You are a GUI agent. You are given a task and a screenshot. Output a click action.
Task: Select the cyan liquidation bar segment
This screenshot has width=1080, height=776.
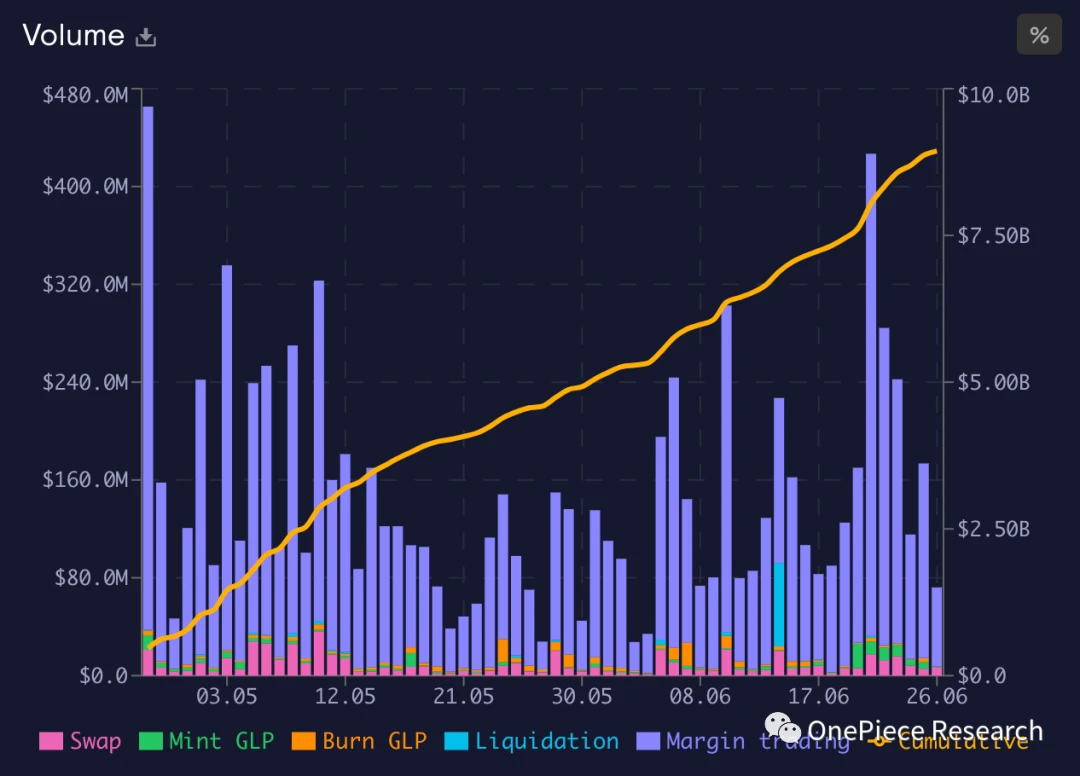tap(779, 605)
